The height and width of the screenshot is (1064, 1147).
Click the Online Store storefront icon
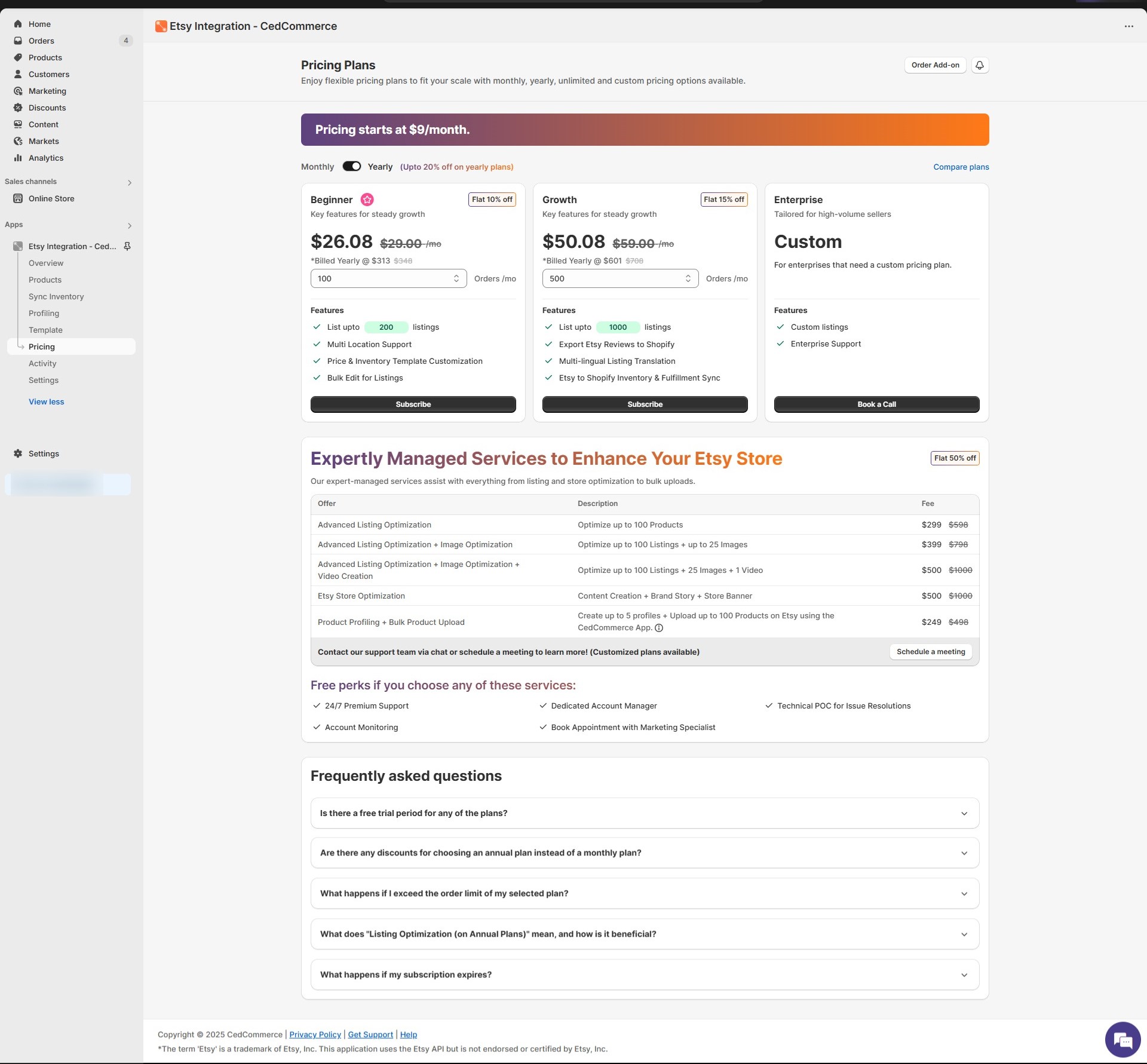pos(18,198)
